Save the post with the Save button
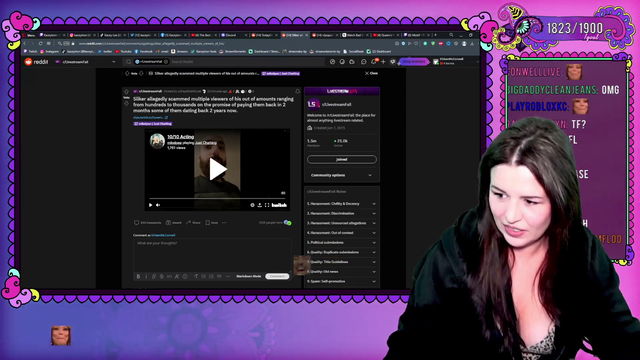 [211, 223]
